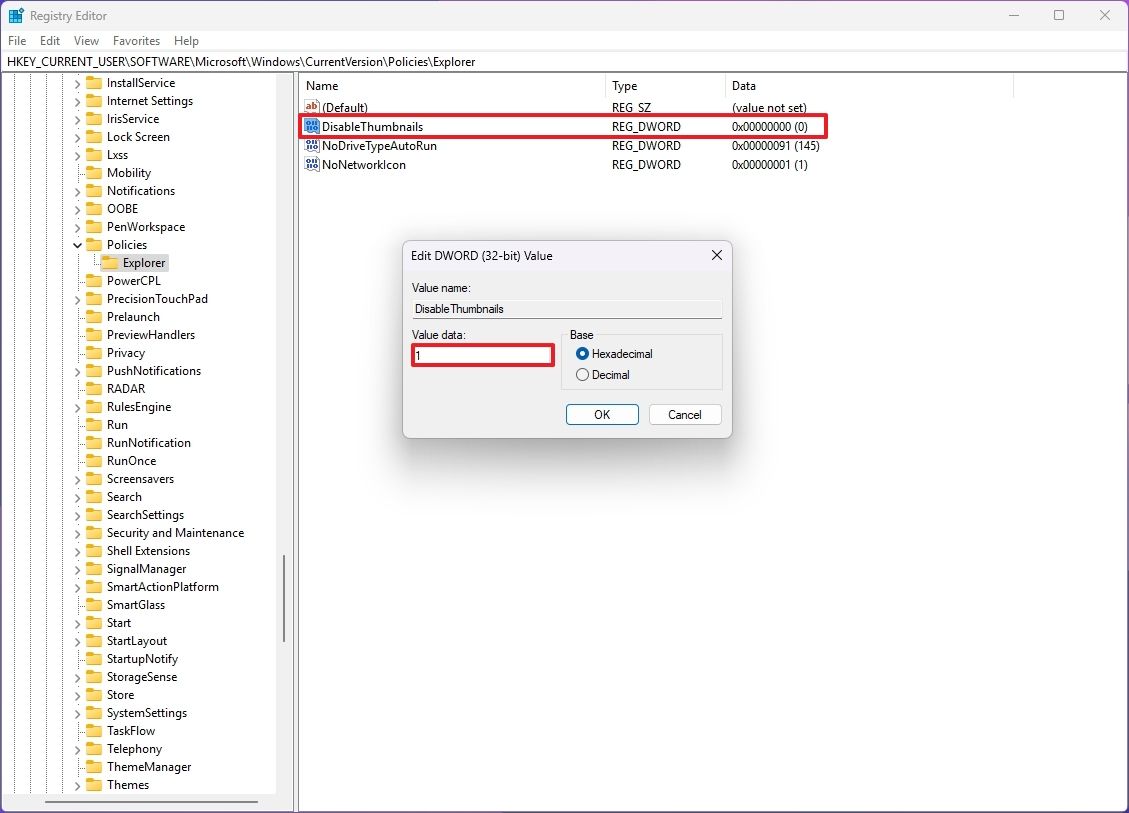
Task: Click the (Default) REG_SZ value icon
Action: tap(311, 107)
